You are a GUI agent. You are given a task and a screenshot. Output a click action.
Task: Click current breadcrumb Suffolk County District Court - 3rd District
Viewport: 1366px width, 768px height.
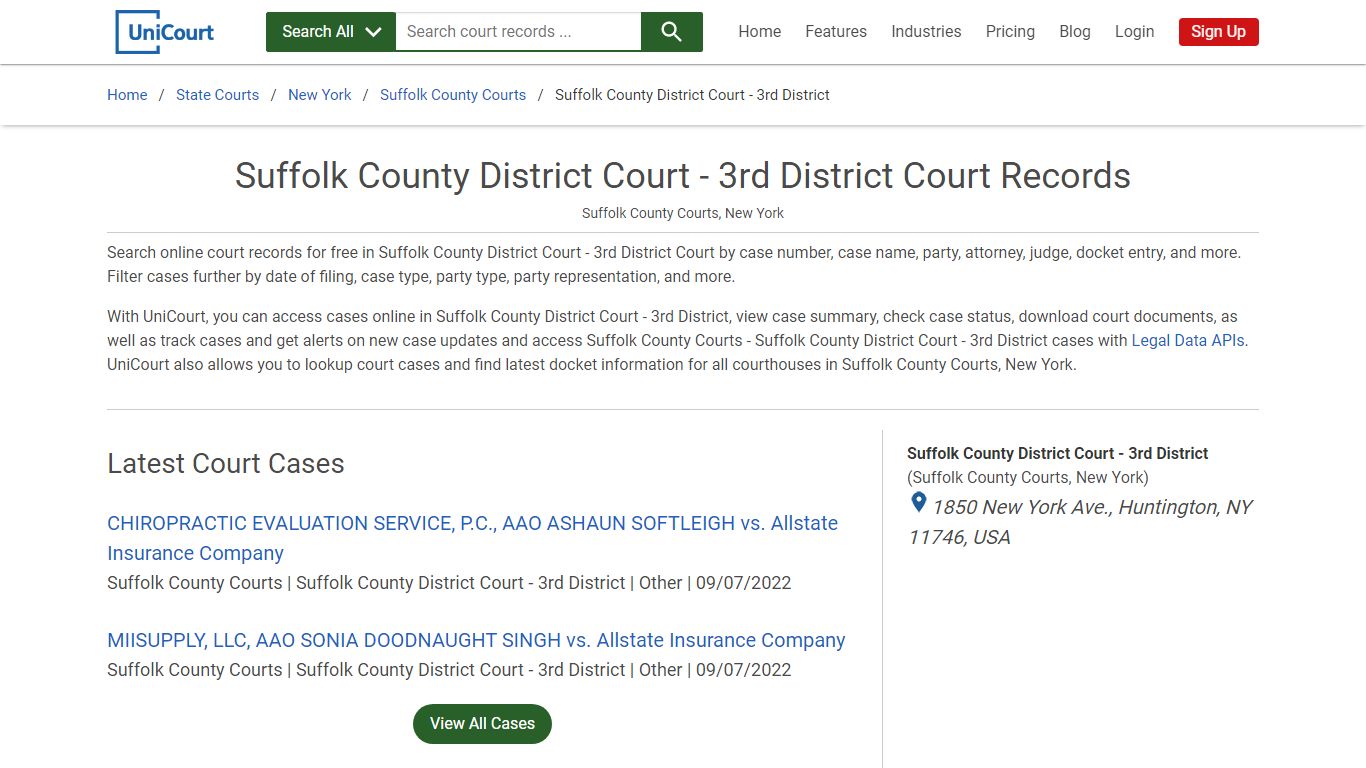click(692, 95)
